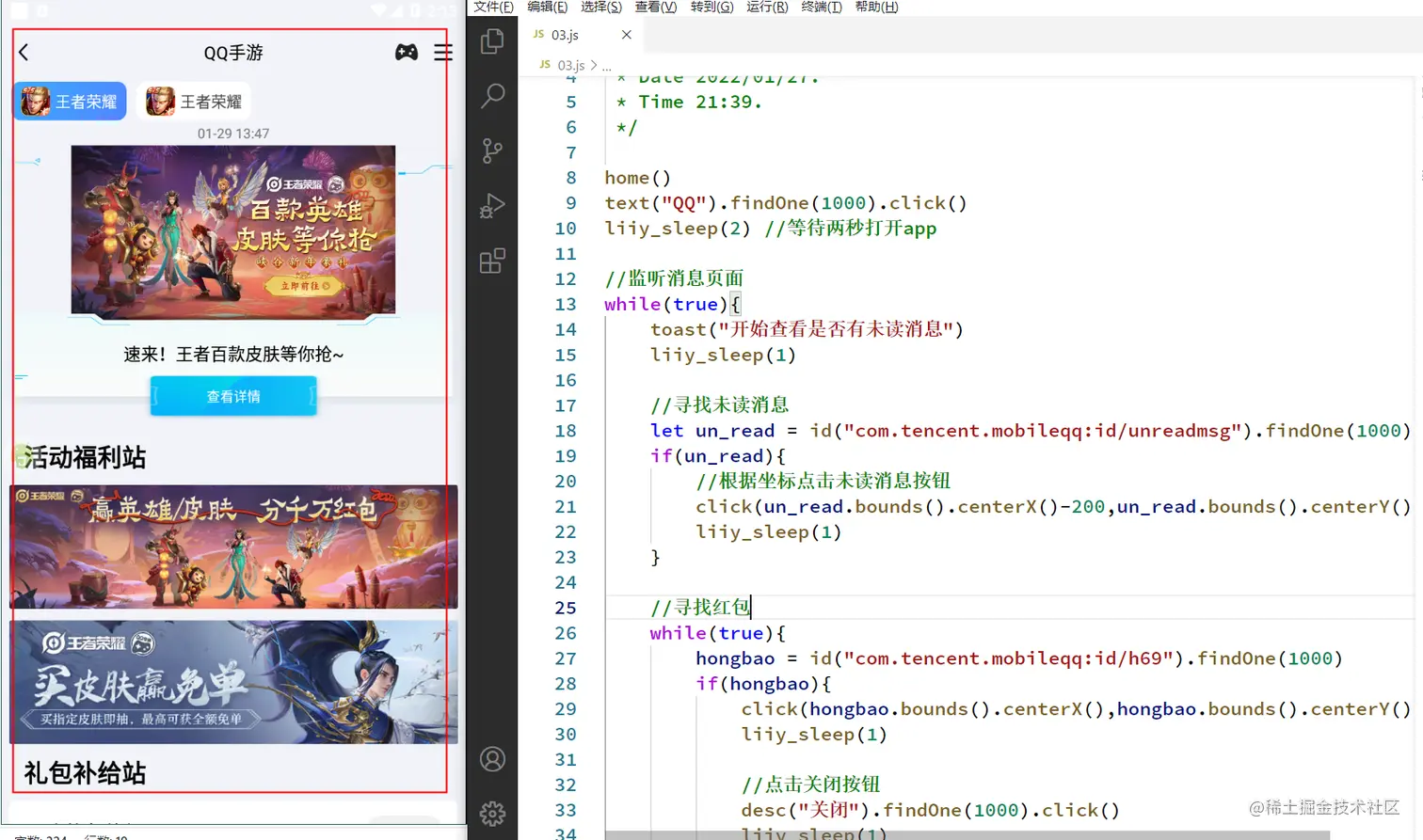Screen dimensions: 1423x840
Task: Select the white unselected 王者荣耀 tab
Action: click(x=195, y=101)
